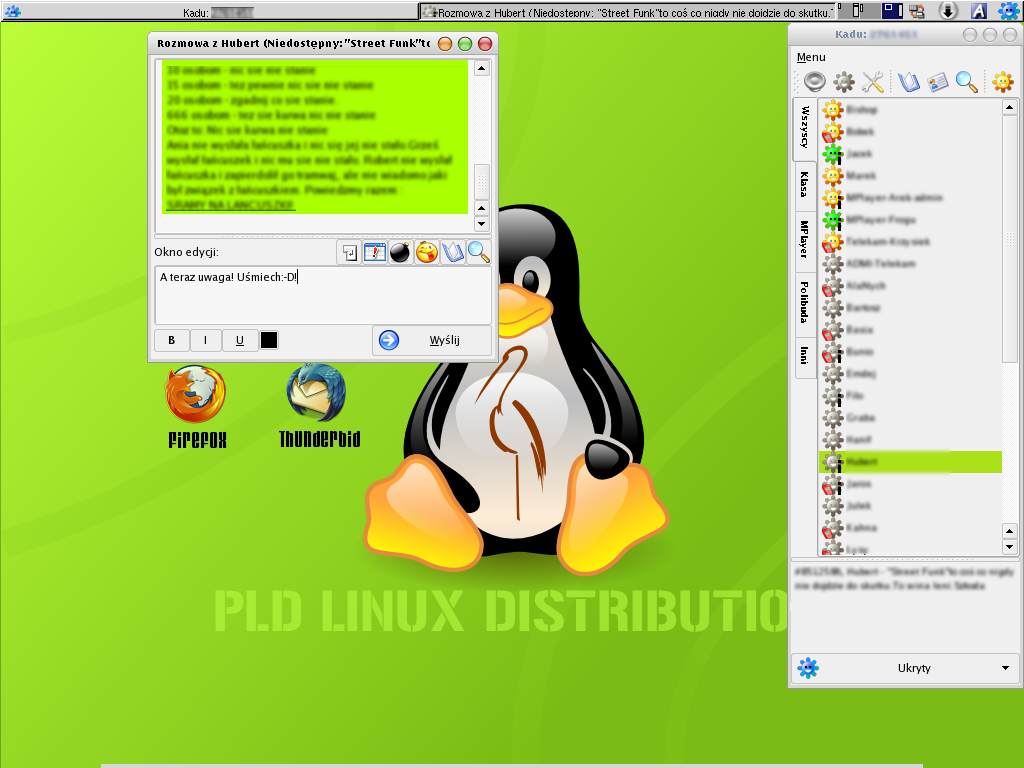The image size is (1024, 768).
Task: Click the down arrow of chat history scrollbar
Action: (482, 224)
